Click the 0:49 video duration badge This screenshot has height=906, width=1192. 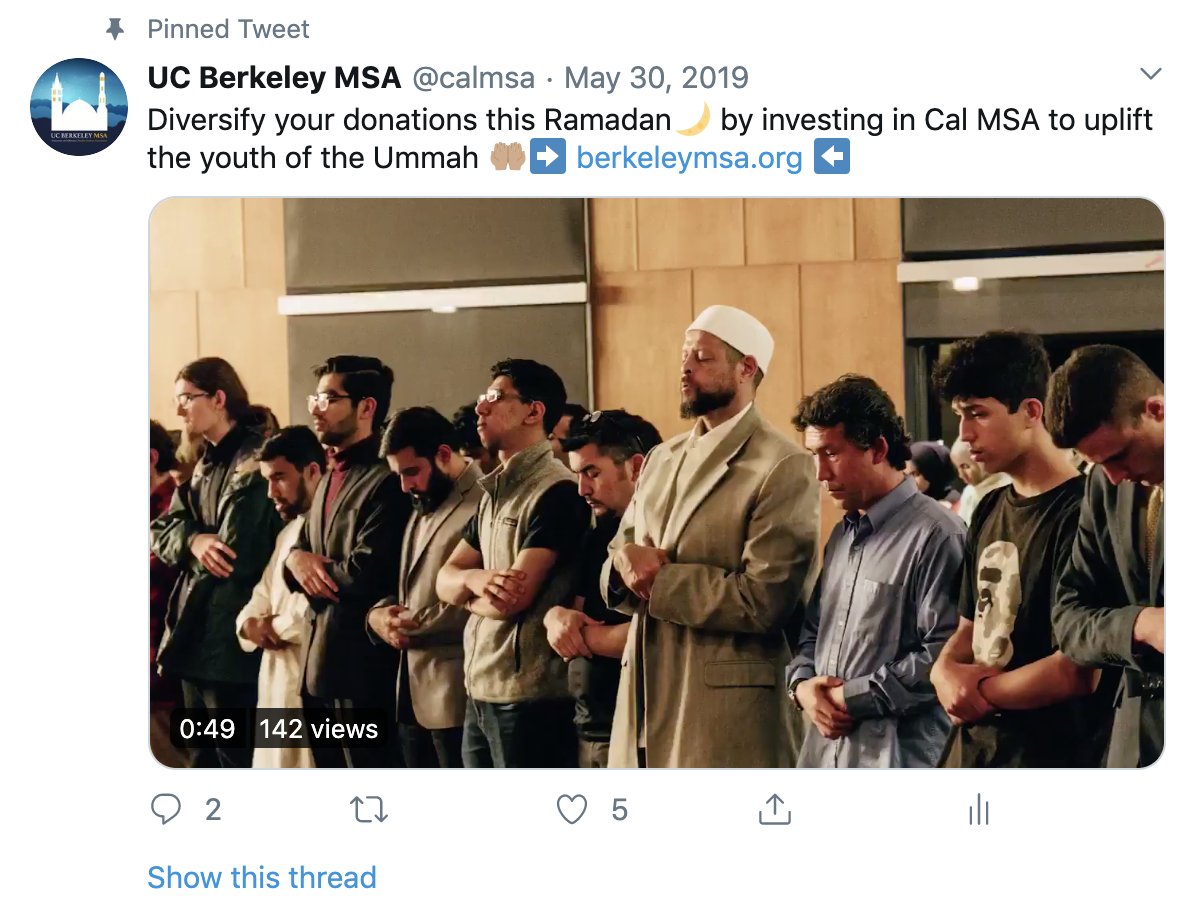207,729
